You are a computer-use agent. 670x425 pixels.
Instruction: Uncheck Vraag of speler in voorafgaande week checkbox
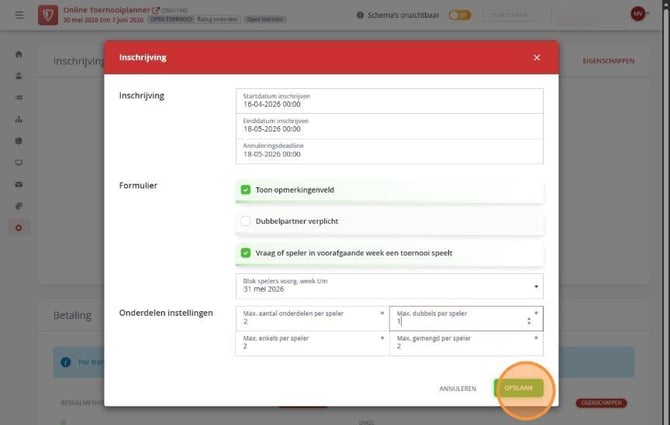click(x=245, y=253)
